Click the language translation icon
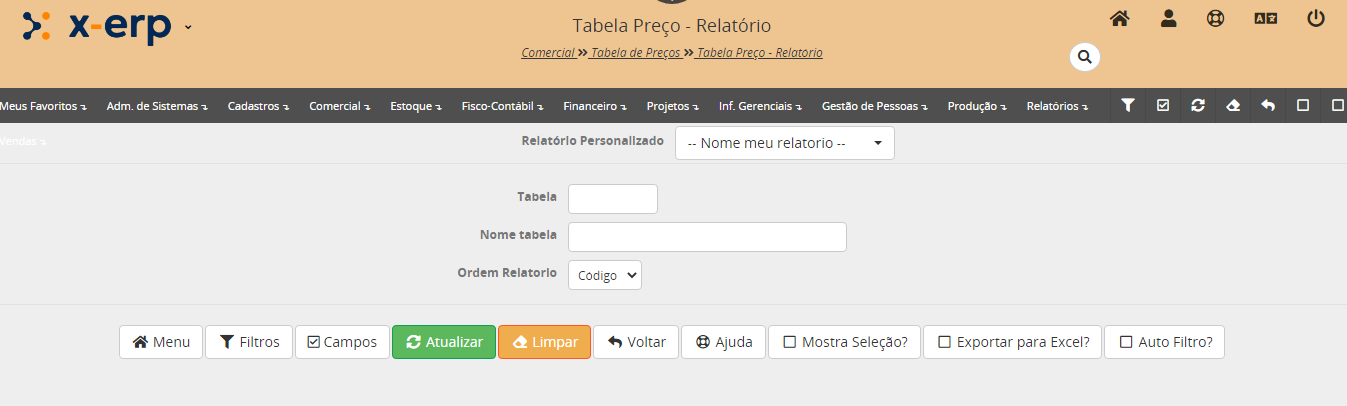 tap(1266, 18)
